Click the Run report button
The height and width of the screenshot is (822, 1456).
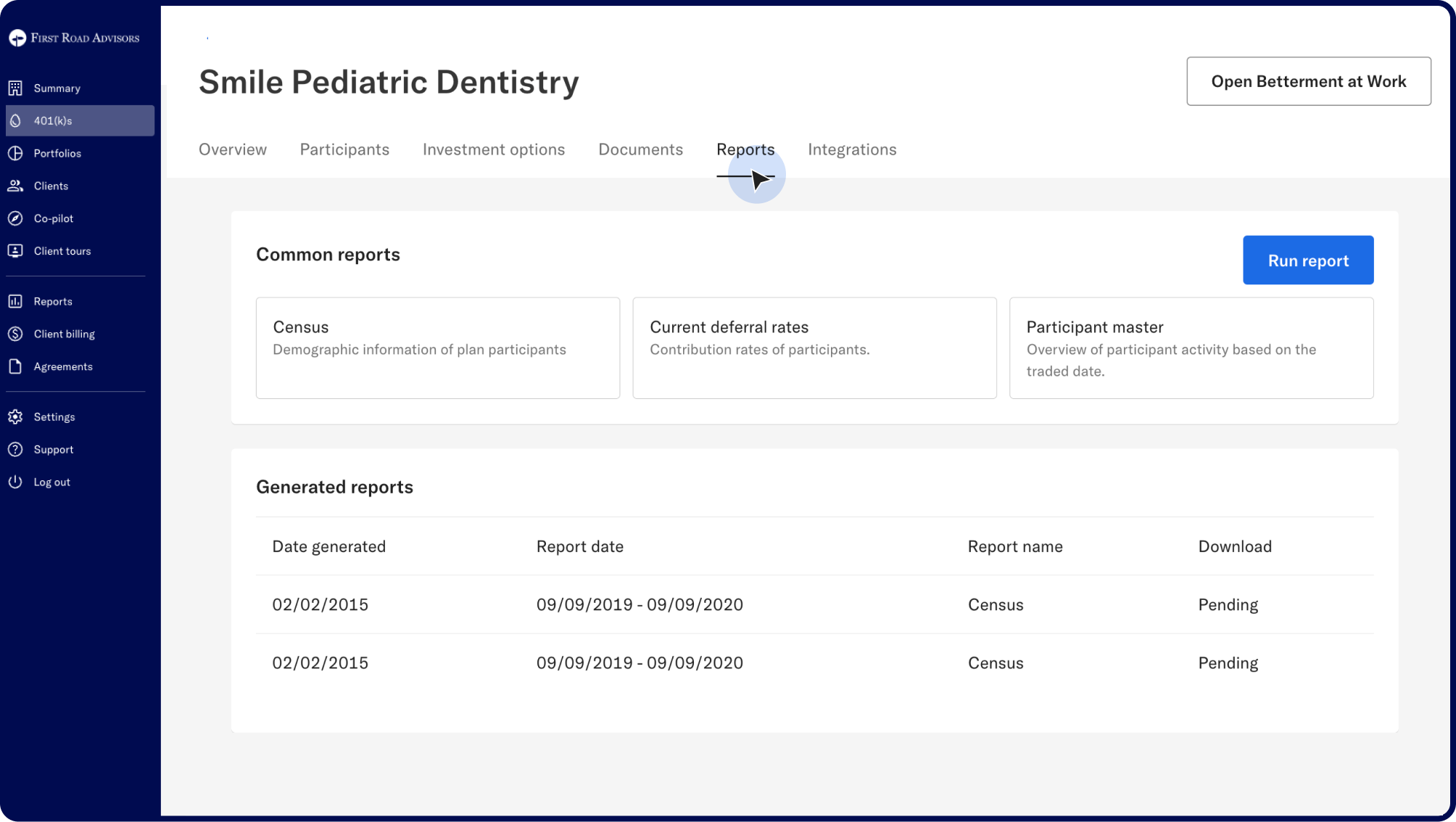coord(1307,260)
